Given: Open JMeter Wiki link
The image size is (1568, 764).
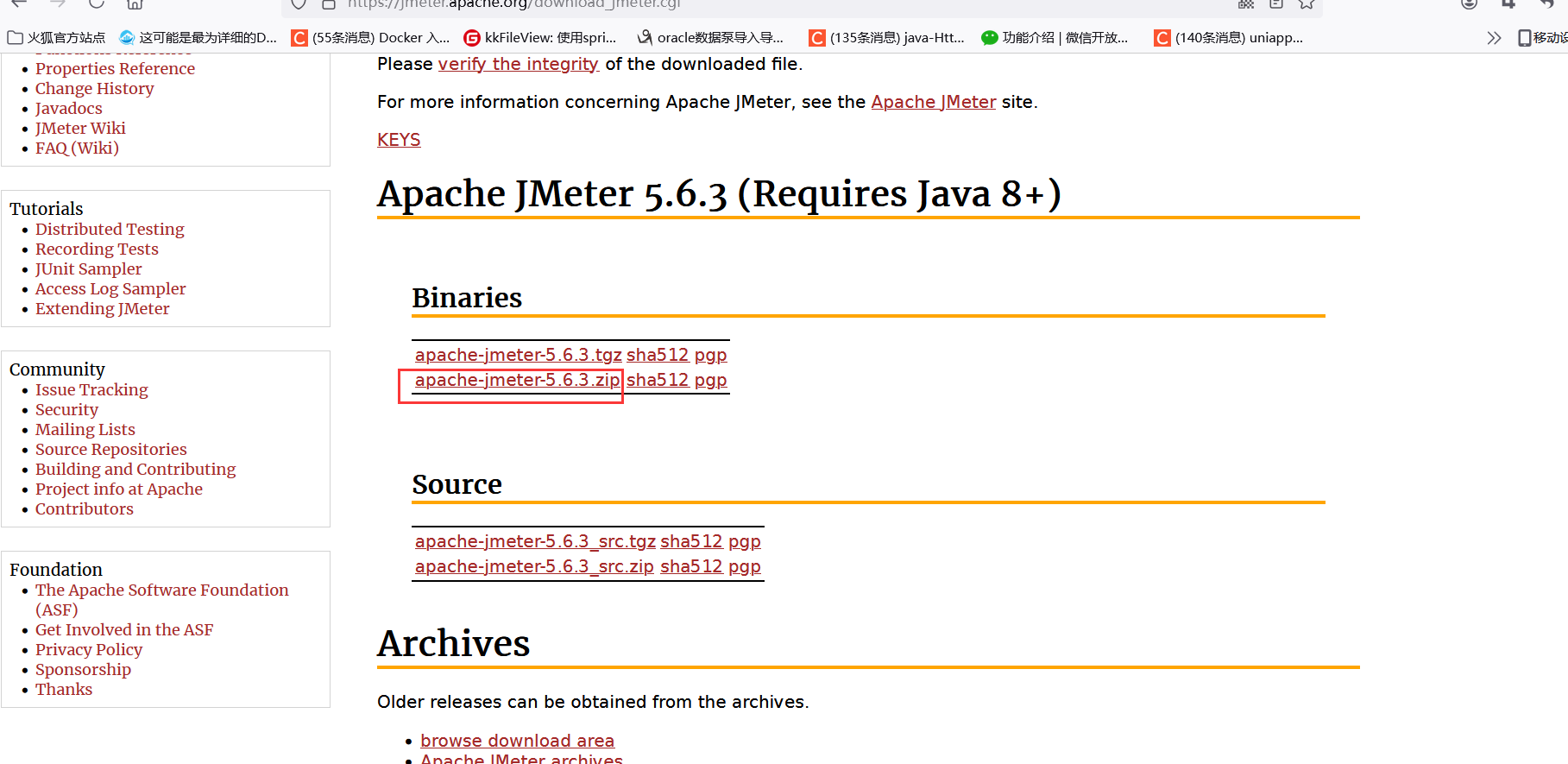Looking at the screenshot, I should 80,128.
